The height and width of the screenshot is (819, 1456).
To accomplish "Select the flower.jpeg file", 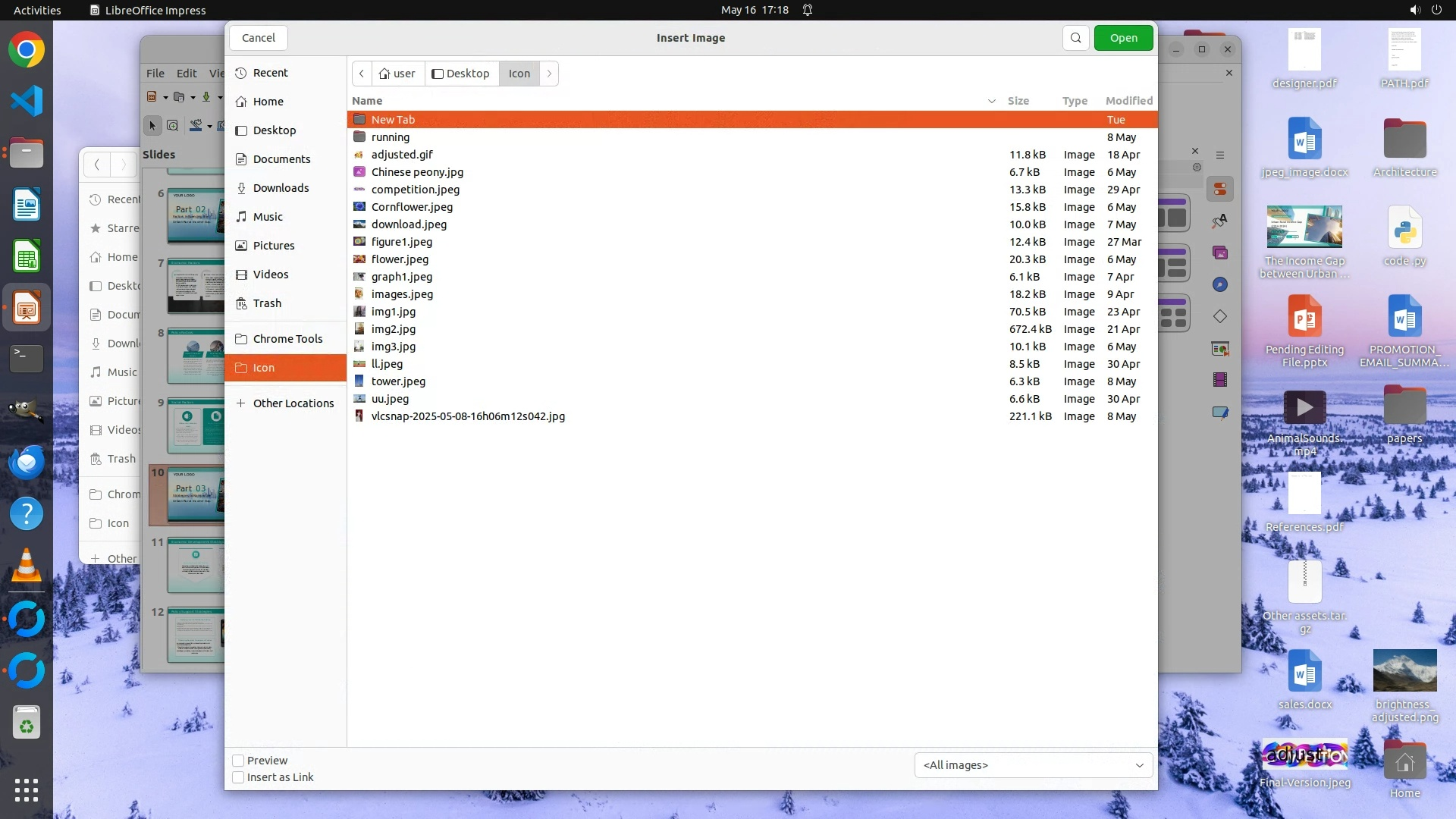I will pos(400,259).
